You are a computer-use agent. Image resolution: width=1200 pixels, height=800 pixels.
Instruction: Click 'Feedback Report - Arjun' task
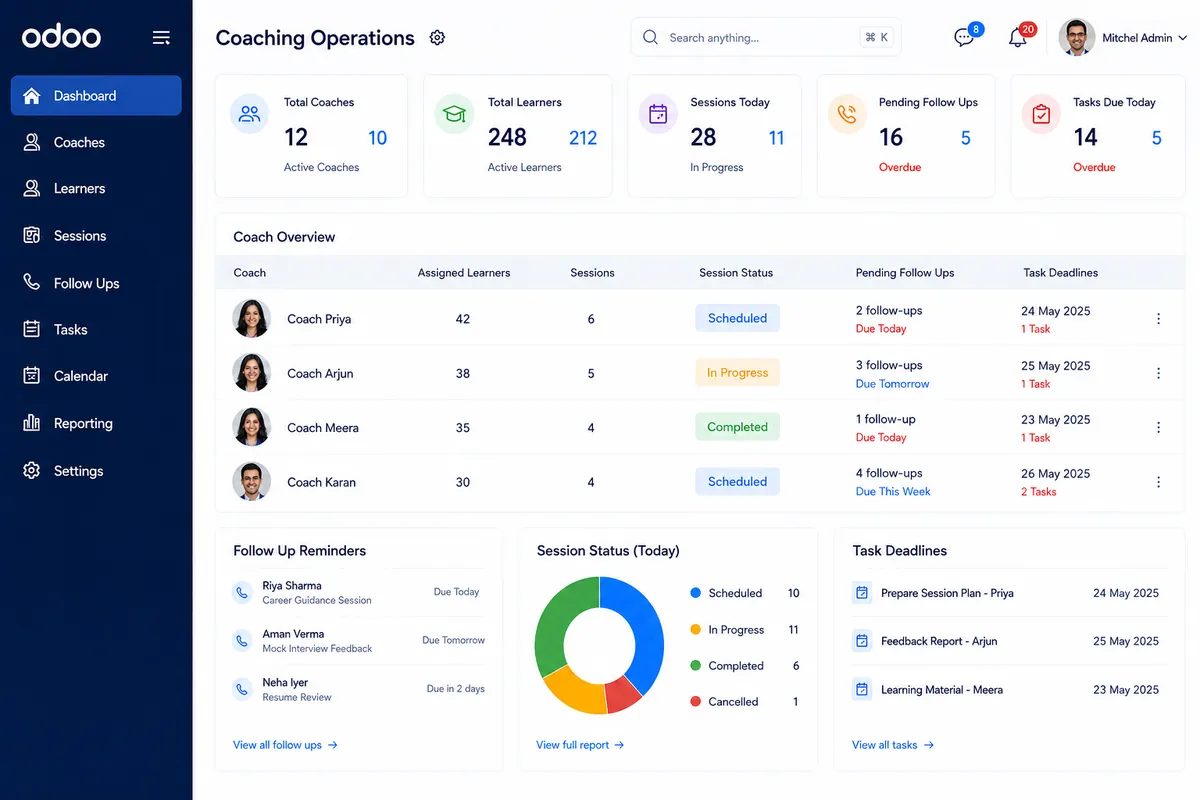[x=939, y=641]
